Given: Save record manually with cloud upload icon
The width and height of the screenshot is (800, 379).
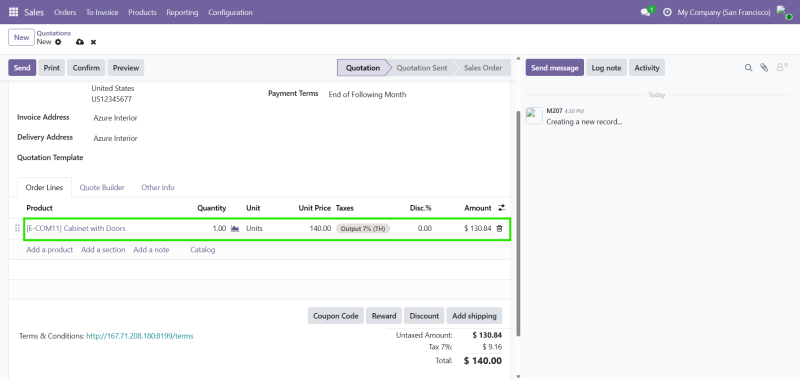Looking at the screenshot, I should pyautogui.click(x=80, y=42).
